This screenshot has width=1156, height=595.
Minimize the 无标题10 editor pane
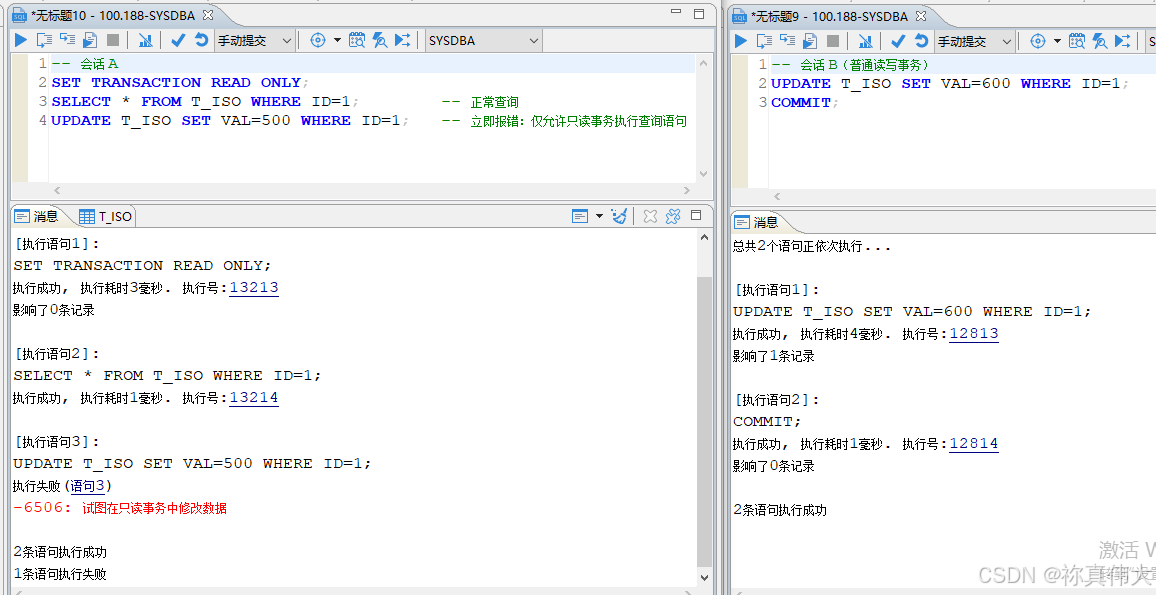(x=676, y=13)
